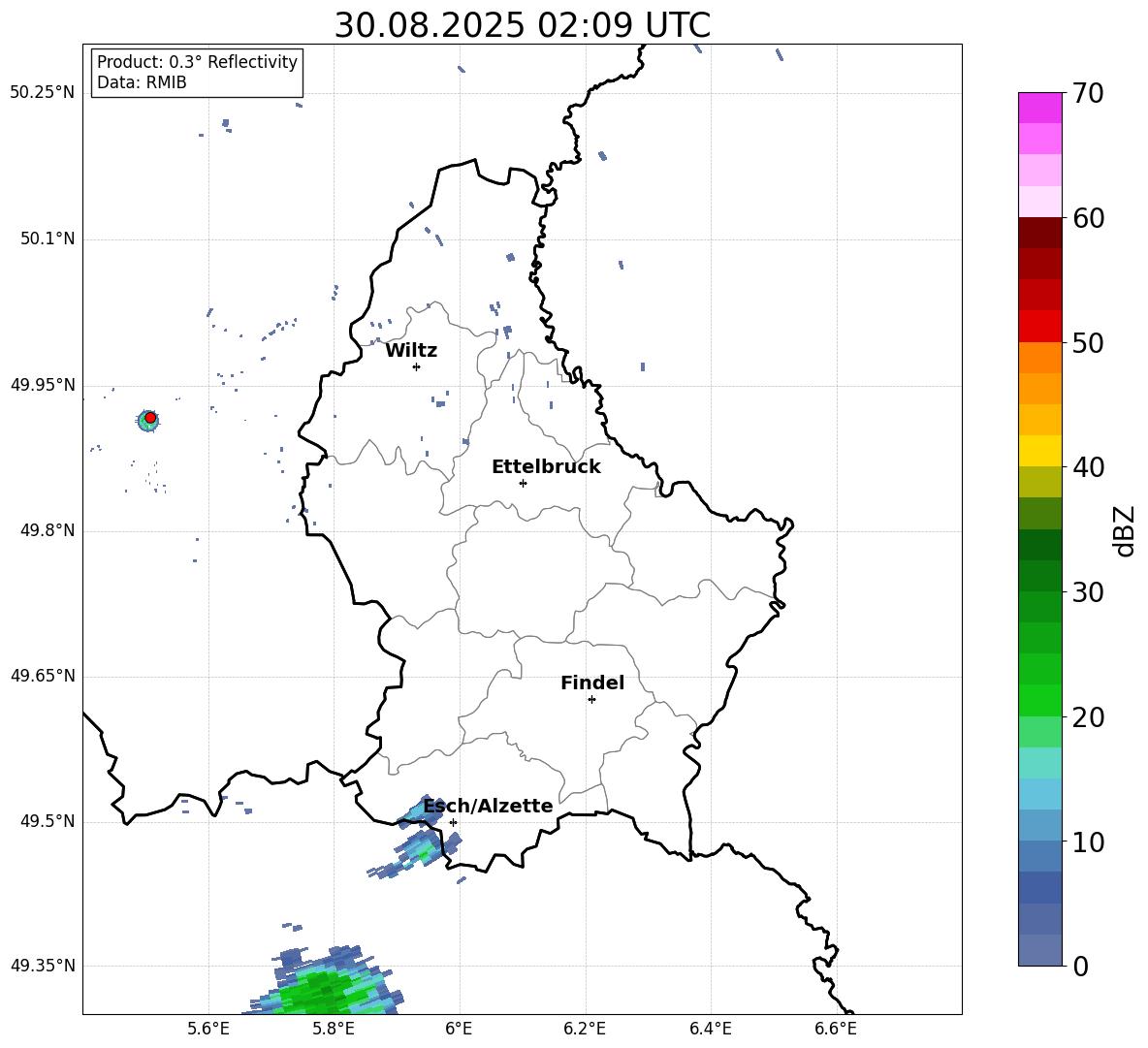This screenshot has width=1148, height=1048.
Task: Click the magenta 70 dBZ colorbar segment
Action: point(1039,108)
